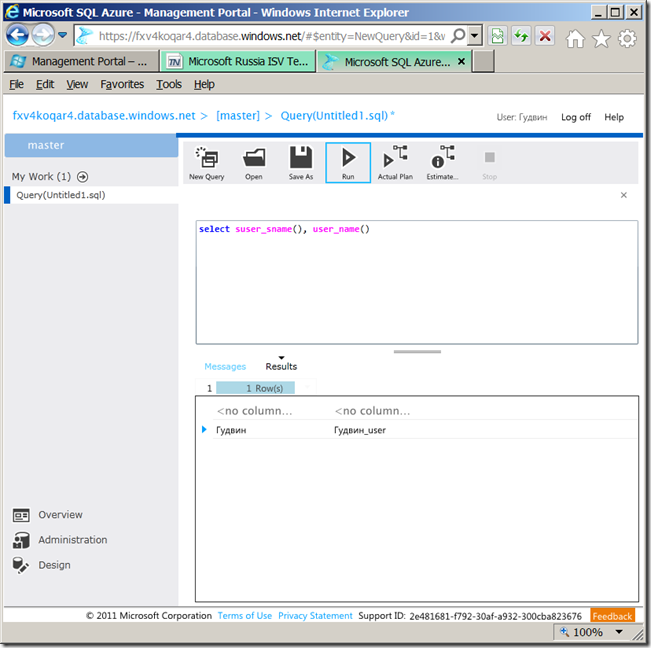The image size is (651, 648).
Task: Click the first <no column...> header
Action: click(255, 411)
